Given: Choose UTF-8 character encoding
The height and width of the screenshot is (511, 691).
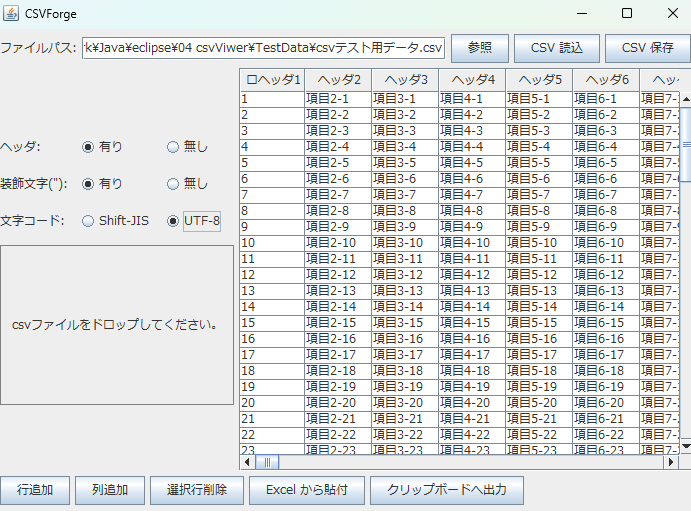Looking at the screenshot, I should pos(173,221).
